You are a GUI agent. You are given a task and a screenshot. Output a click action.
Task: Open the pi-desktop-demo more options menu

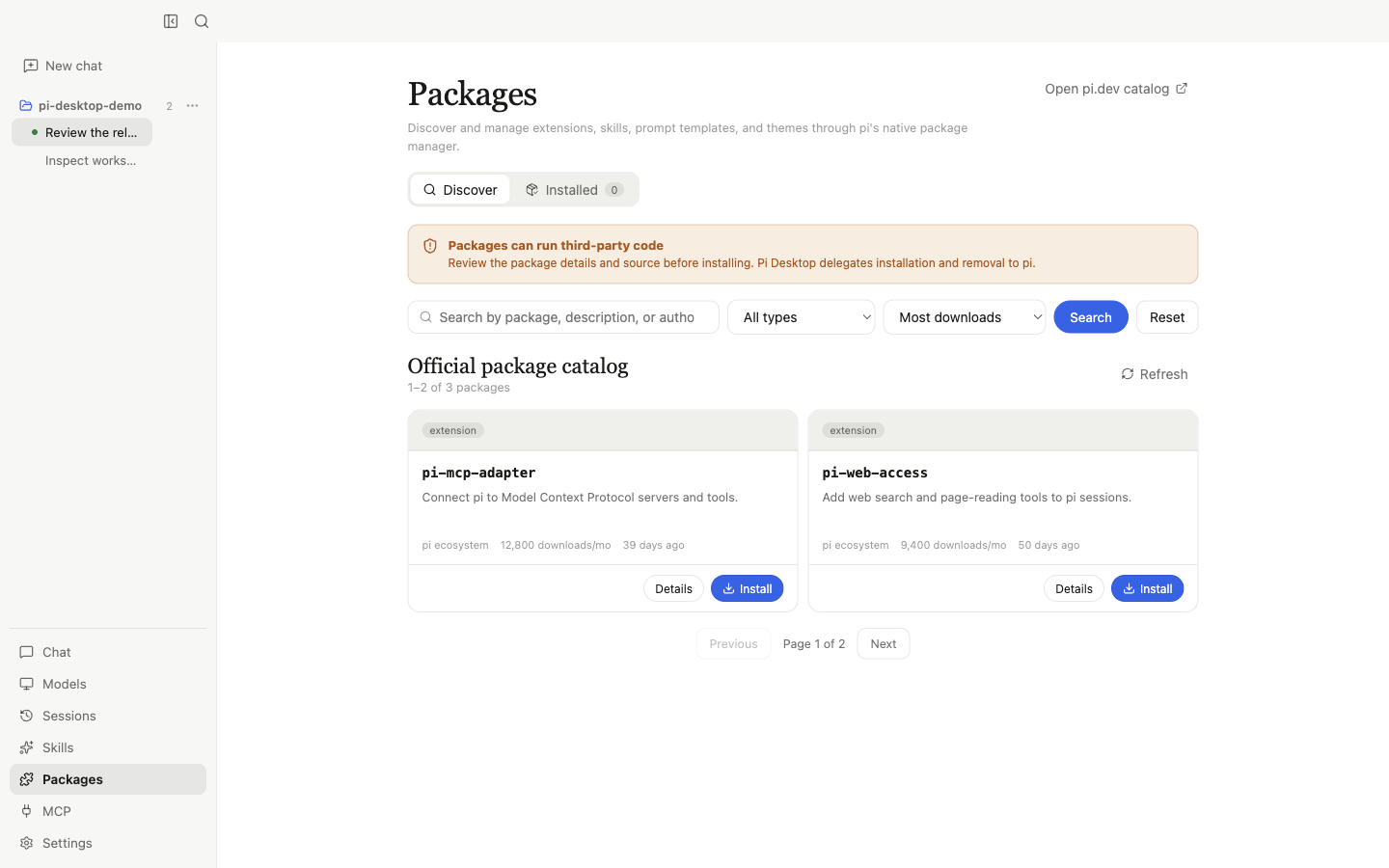(192, 106)
